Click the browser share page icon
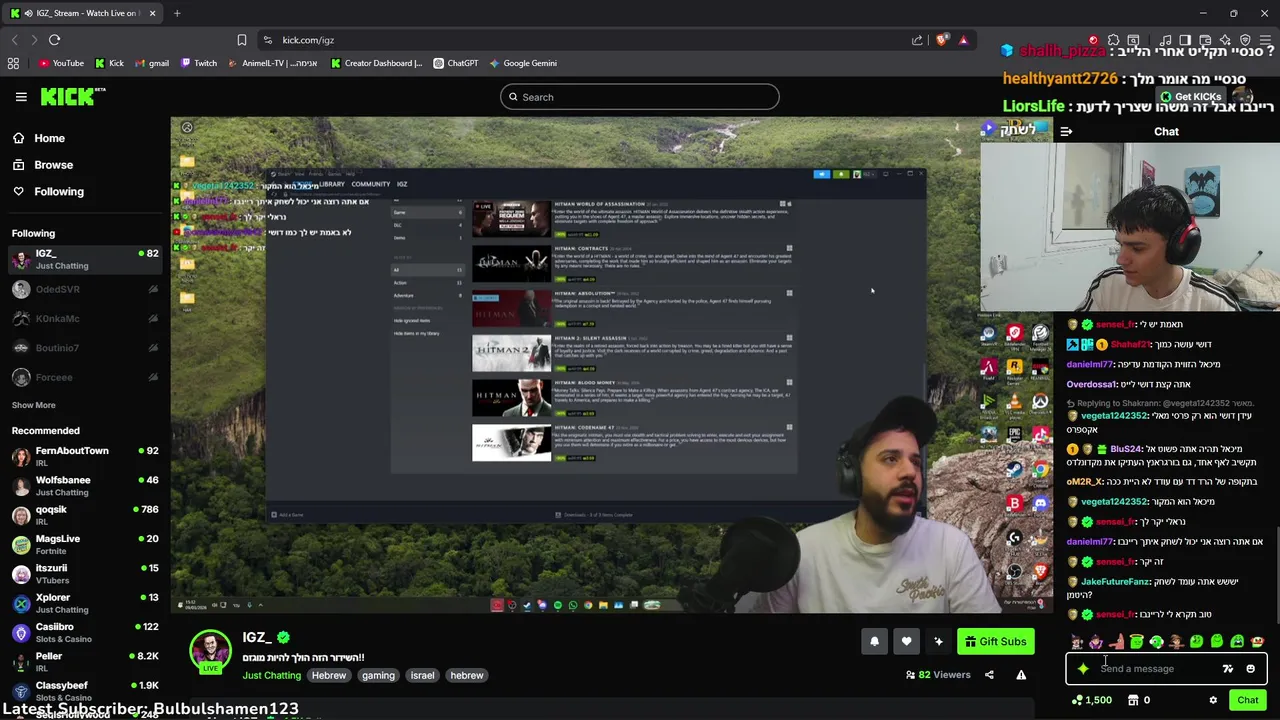1280x720 pixels. coord(917,40)
